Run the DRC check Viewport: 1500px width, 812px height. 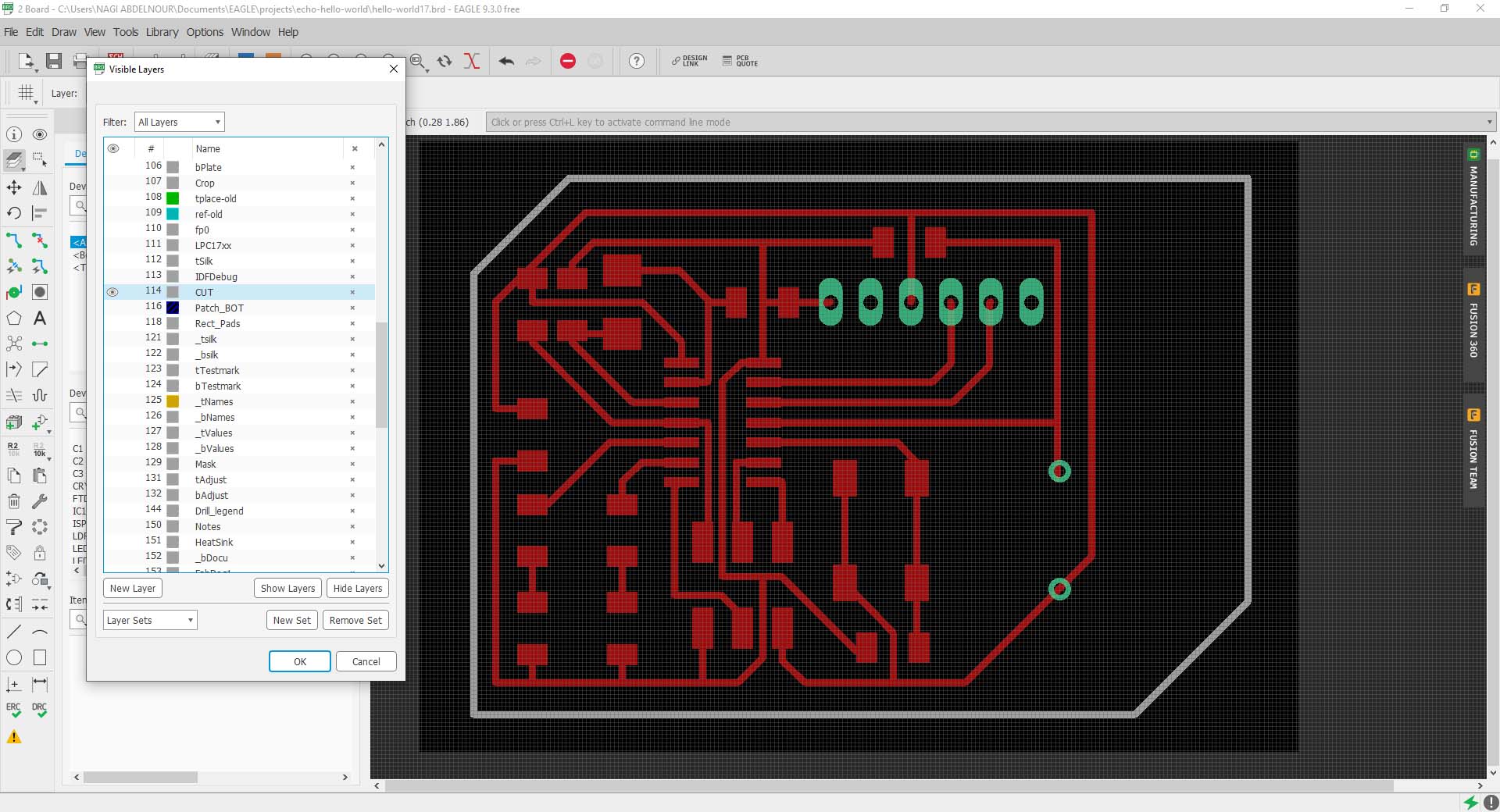click(40, 710)
